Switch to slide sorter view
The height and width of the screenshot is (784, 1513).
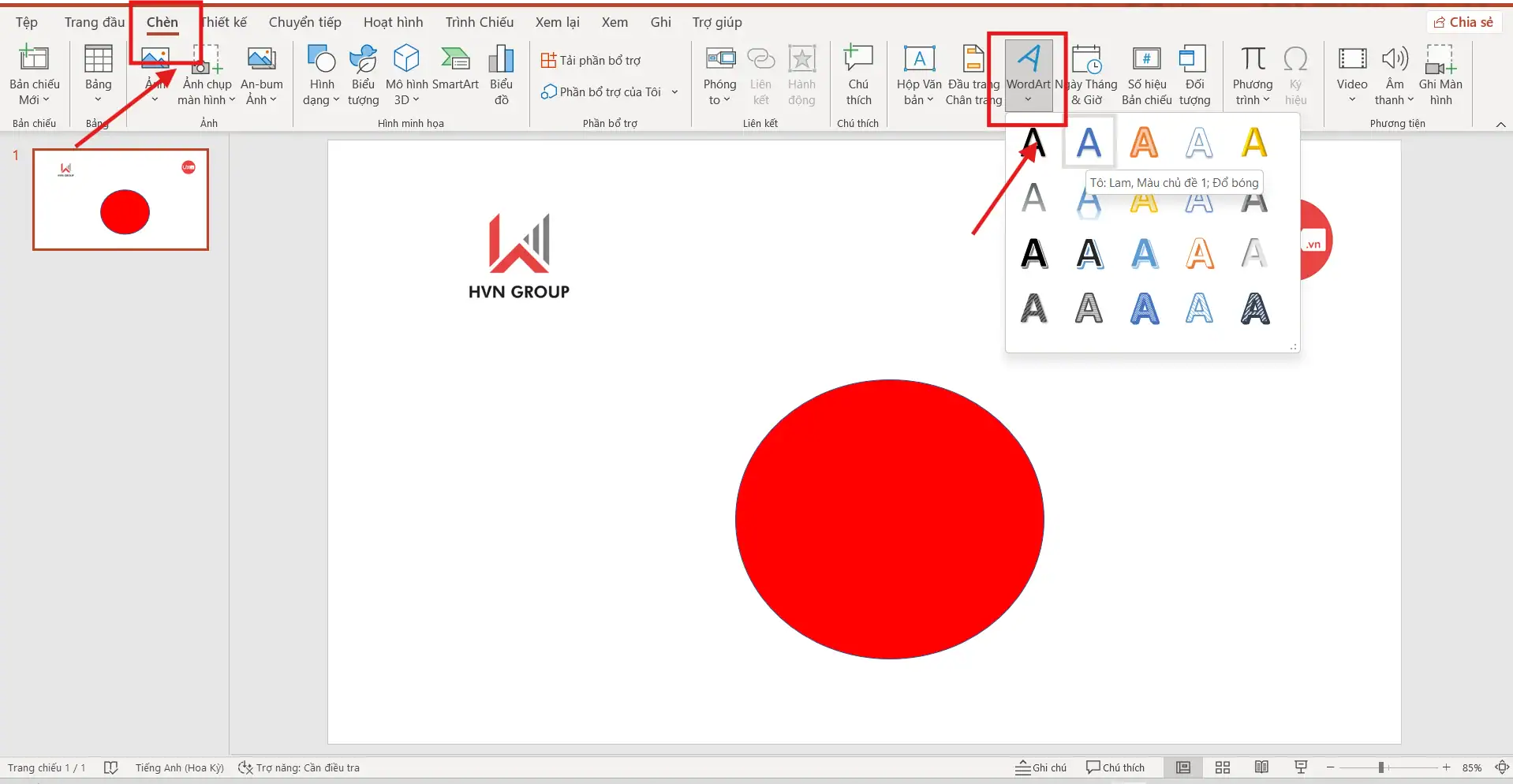(1223, 767)
